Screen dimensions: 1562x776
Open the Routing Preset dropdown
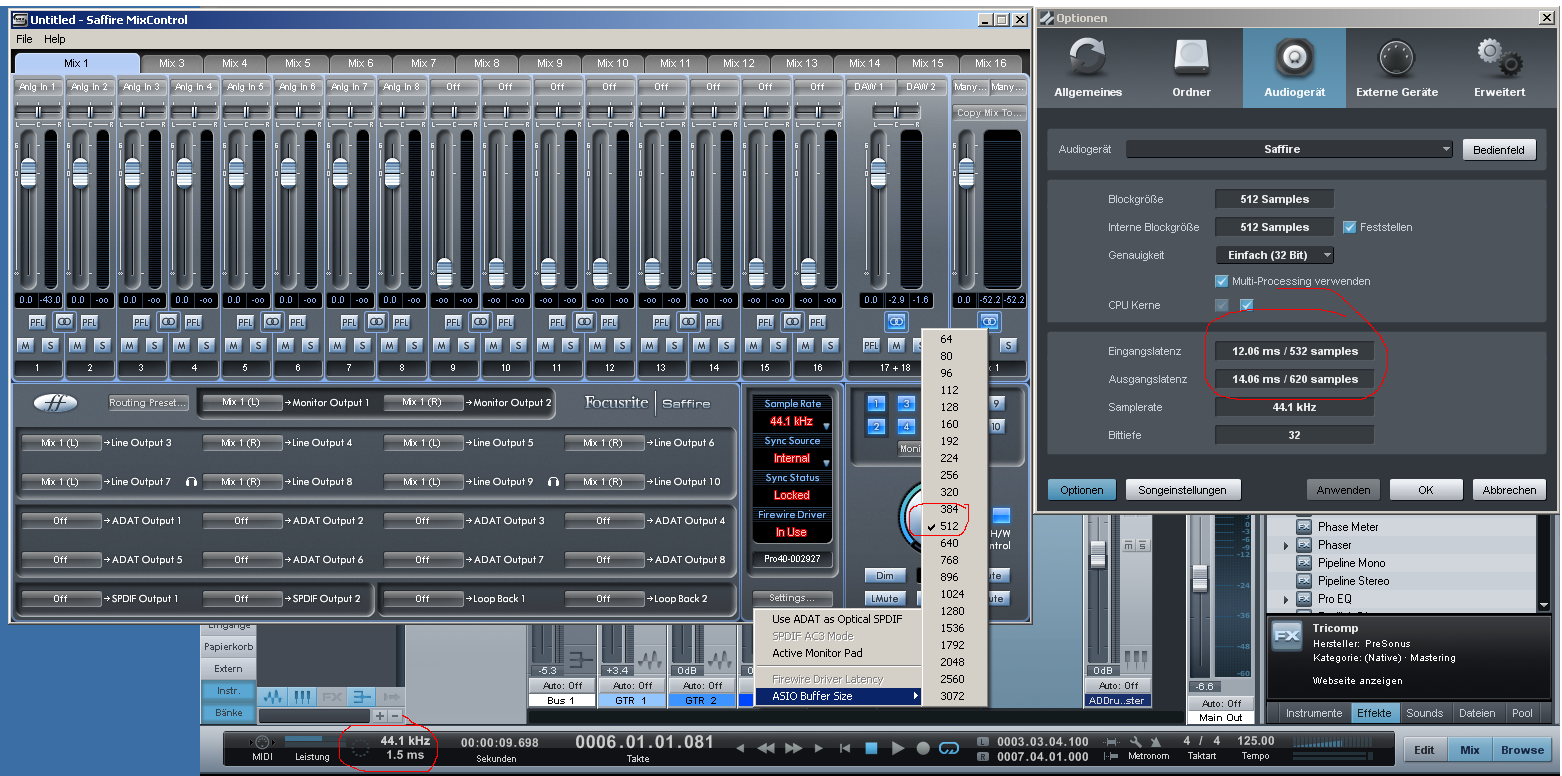tap(148, 403)
